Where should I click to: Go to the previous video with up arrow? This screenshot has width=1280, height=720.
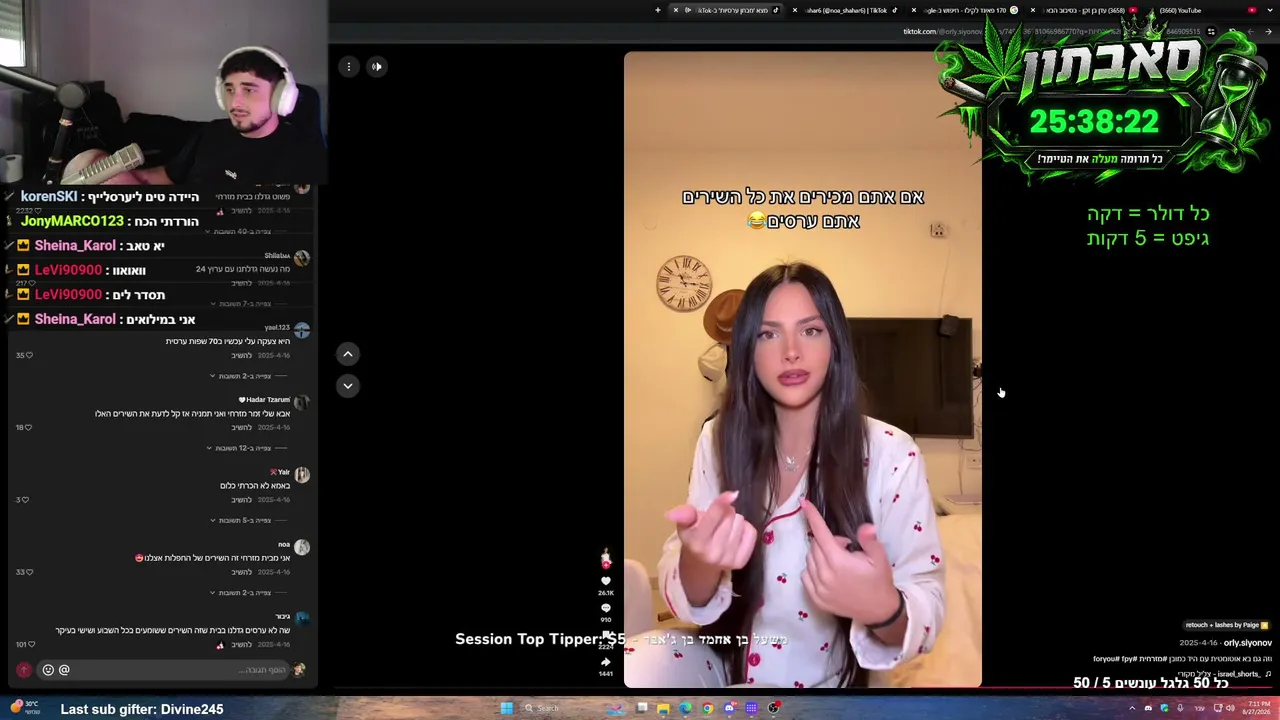pos(348,354)
